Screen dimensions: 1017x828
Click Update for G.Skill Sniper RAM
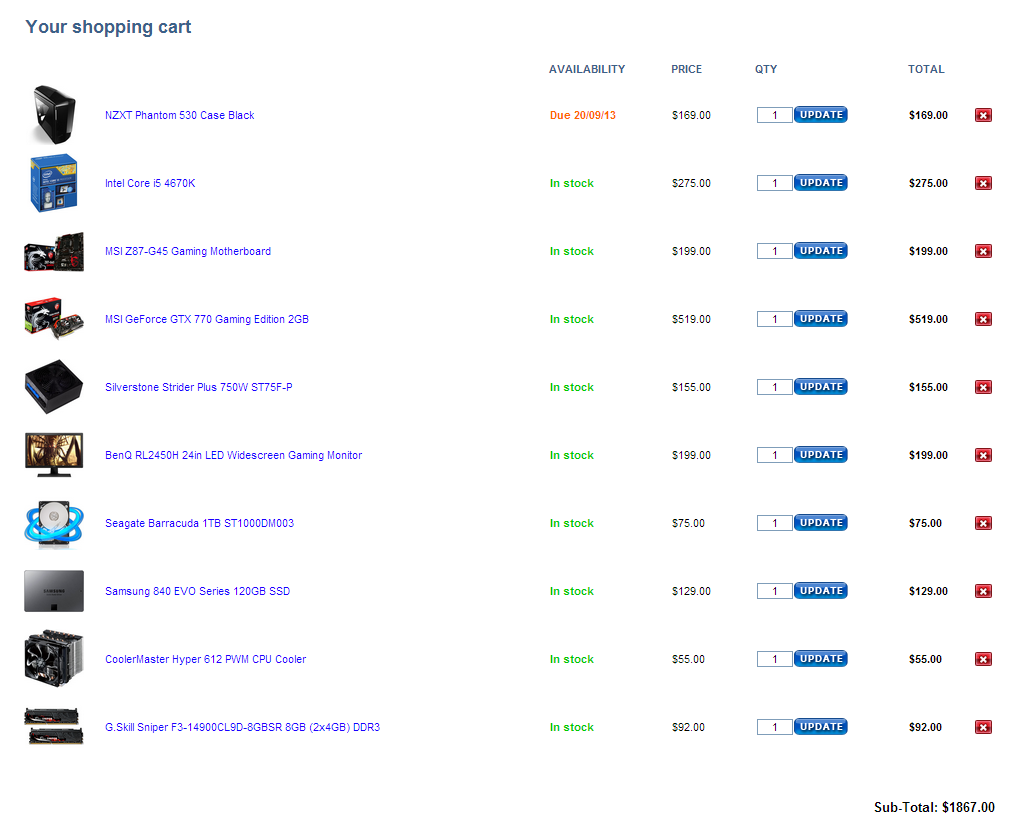pos(820,727)
